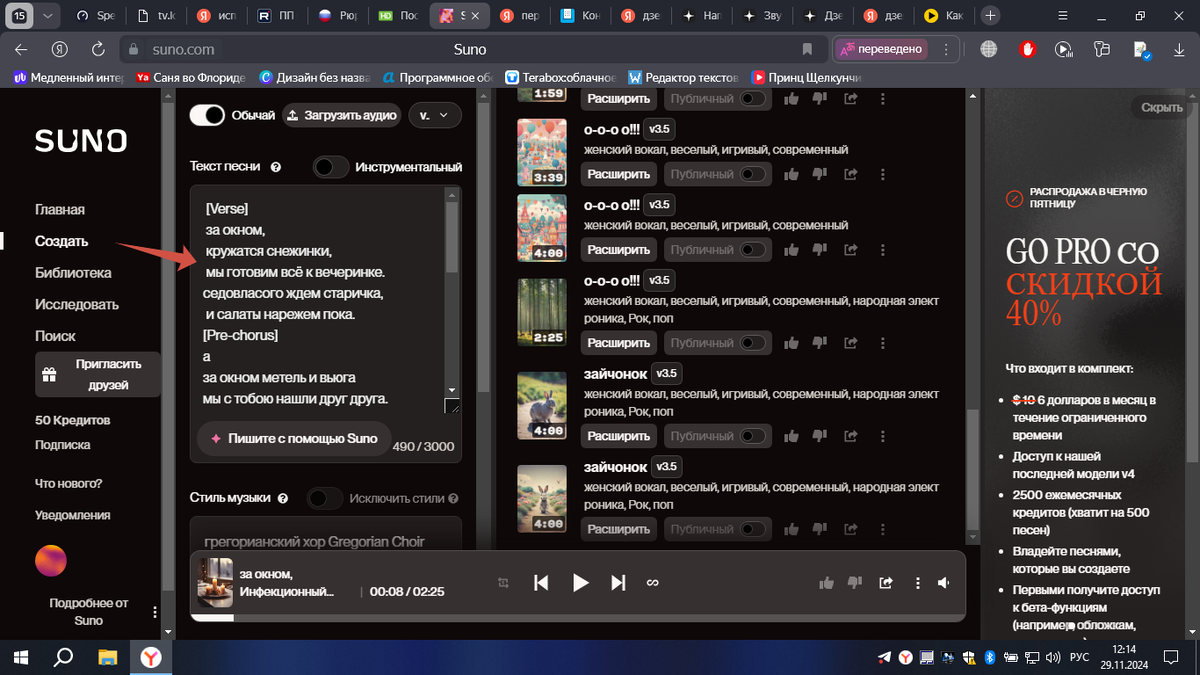Click help icon beside Исключить стили
The height and width of the screenshot is (675, 1200).
coord(454,498)
